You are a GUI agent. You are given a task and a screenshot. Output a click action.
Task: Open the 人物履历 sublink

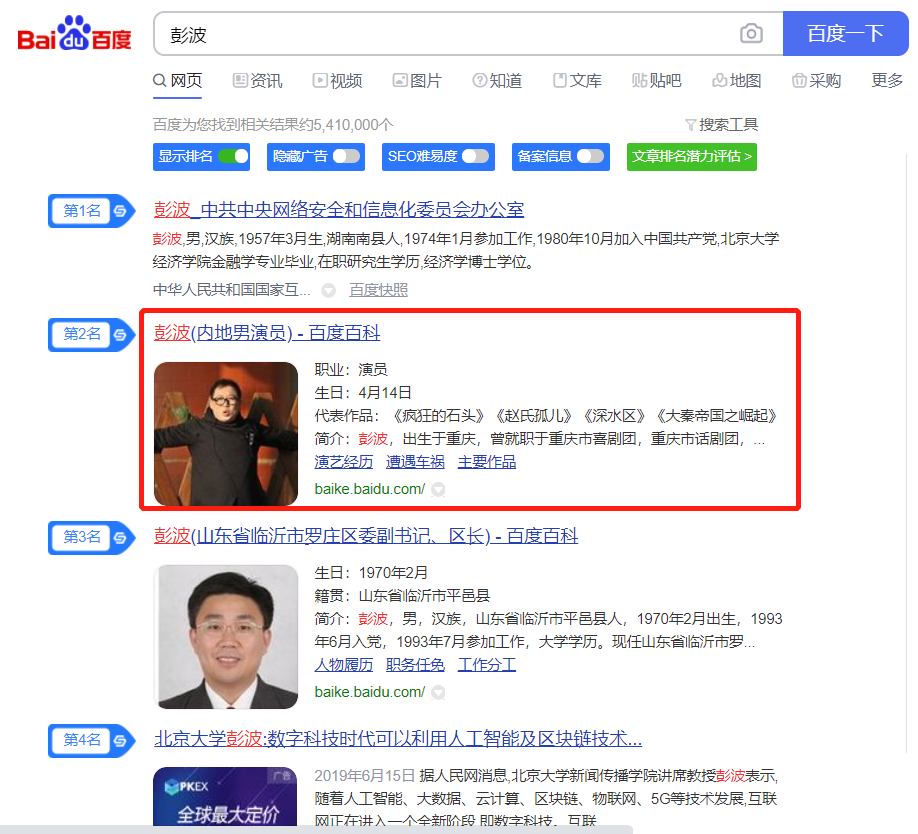click(344, 665)
